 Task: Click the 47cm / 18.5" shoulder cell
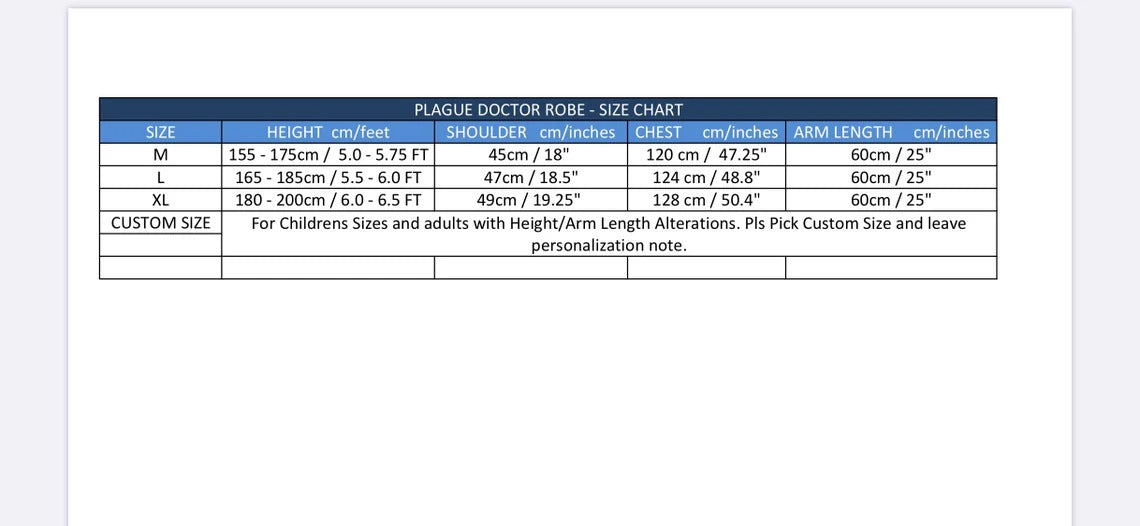(x=531, y=178)
